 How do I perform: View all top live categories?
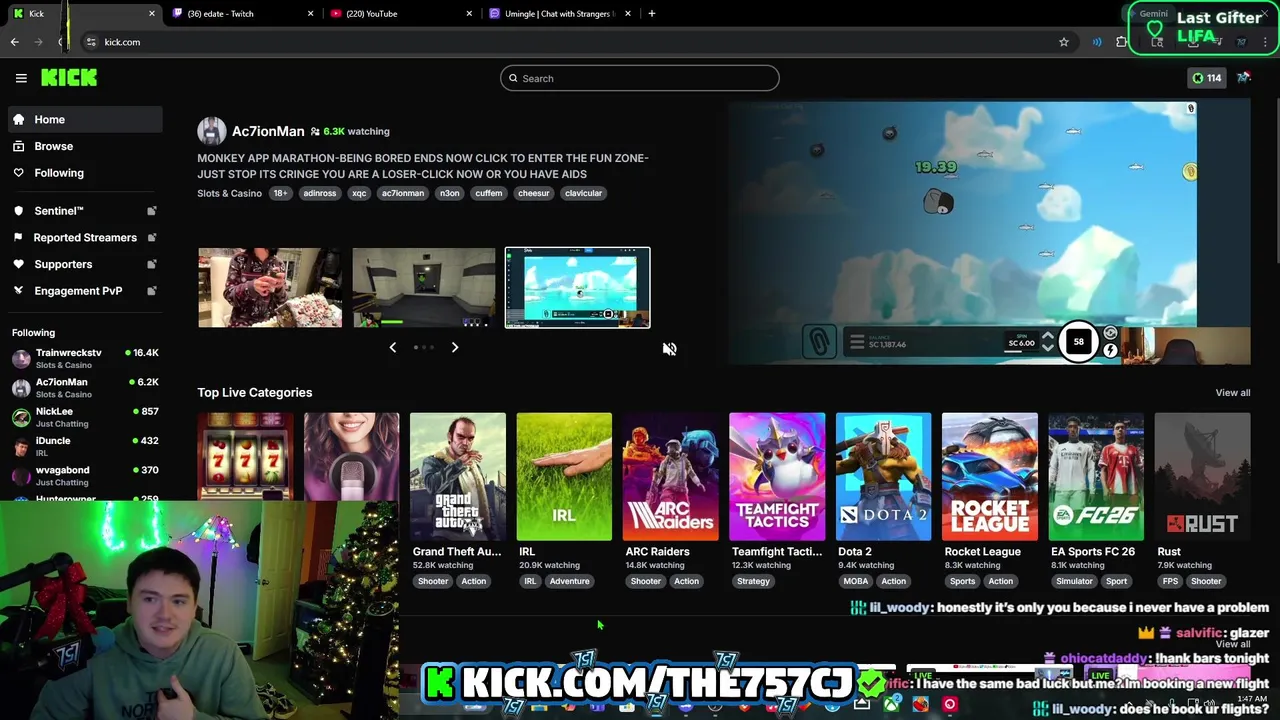1232,393
